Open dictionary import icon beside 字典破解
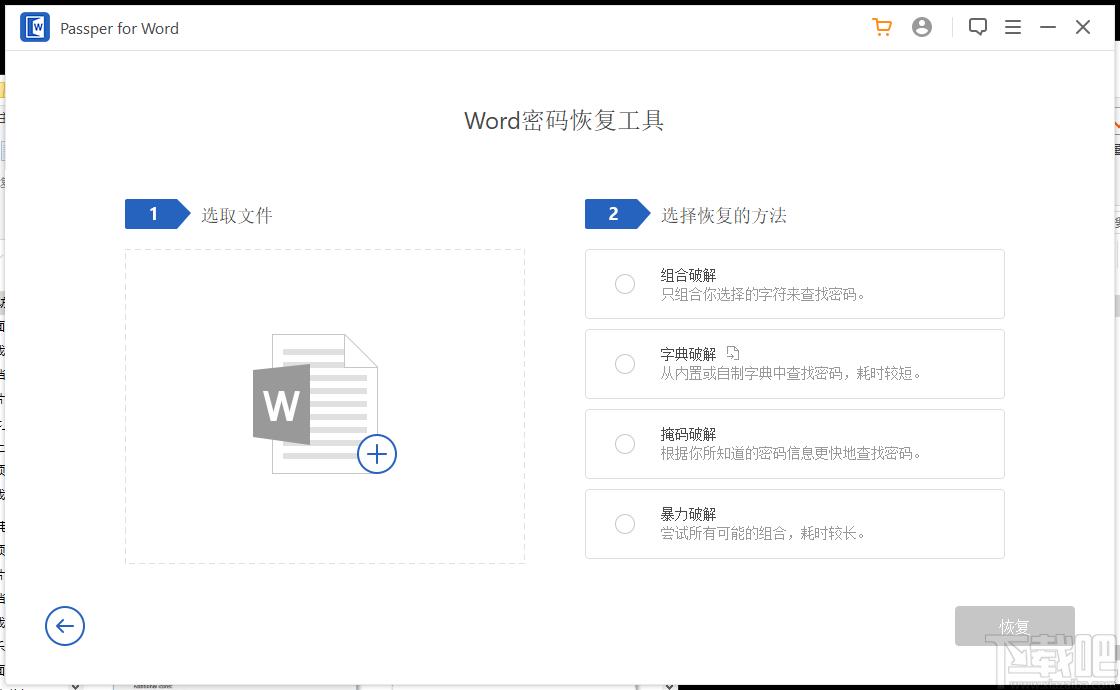The height and width of the screenshot is (690, 1120). tap(733, 353)
